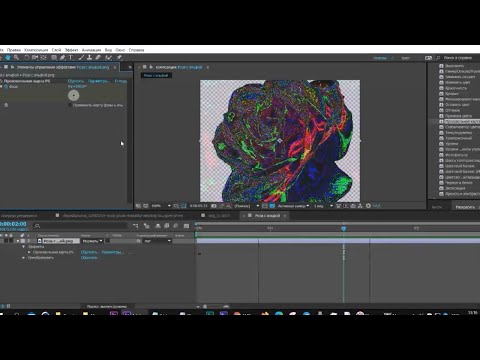Select the Pen tool
The image size is (480, 360).
point(62,58)
